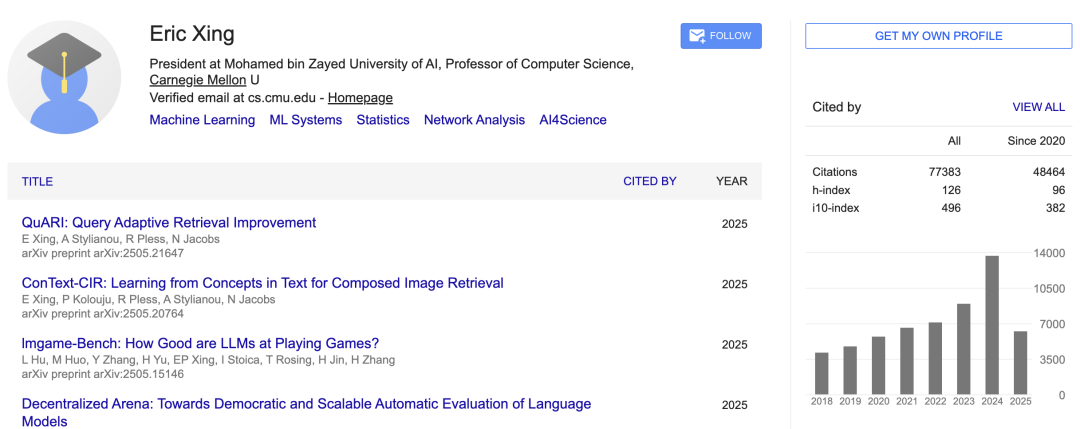Click the 2024 bar in citation chart
Image resolution: width=1080 pixels, height=429 pixels.
tap(992, 325)
